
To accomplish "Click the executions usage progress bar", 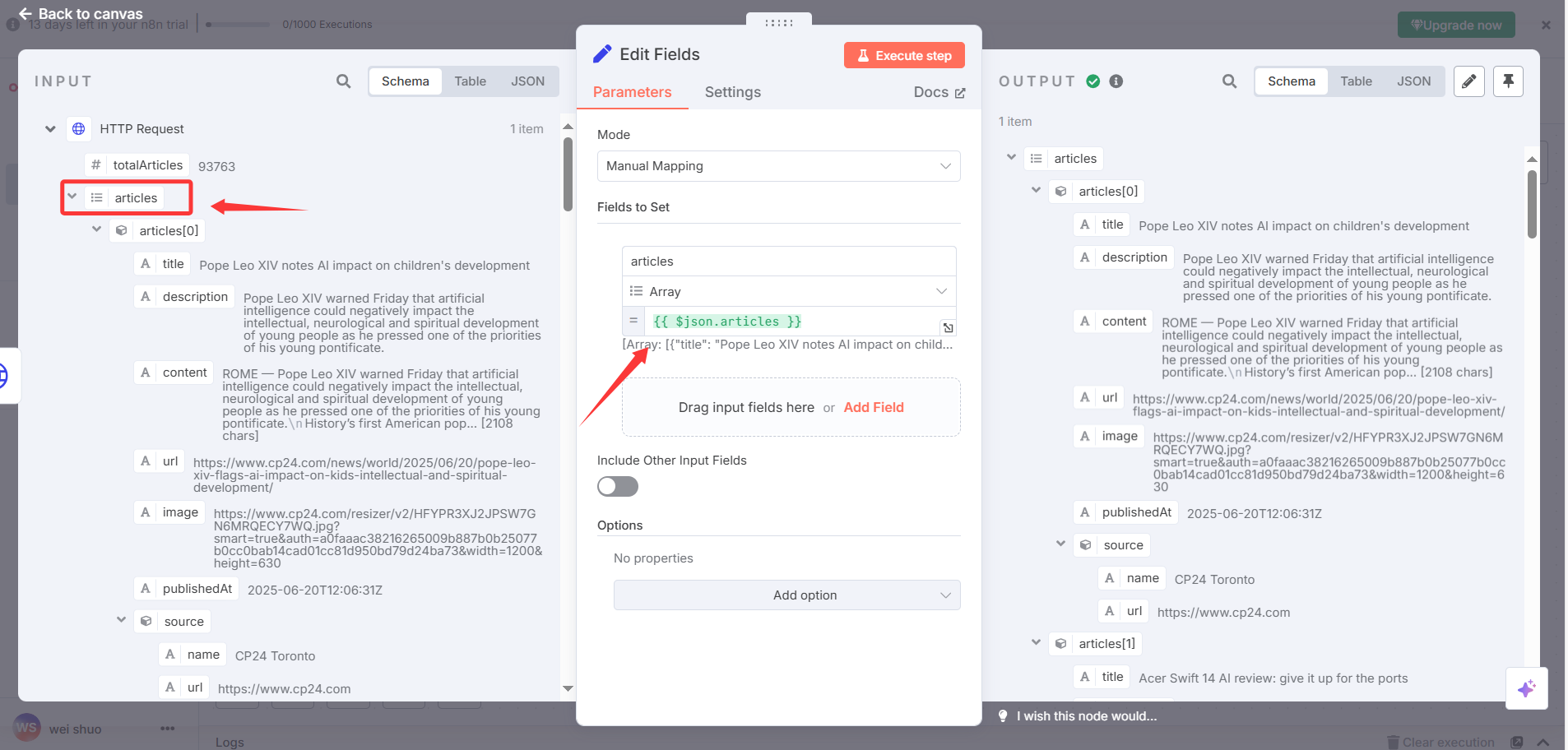I will tap(238, 25).
